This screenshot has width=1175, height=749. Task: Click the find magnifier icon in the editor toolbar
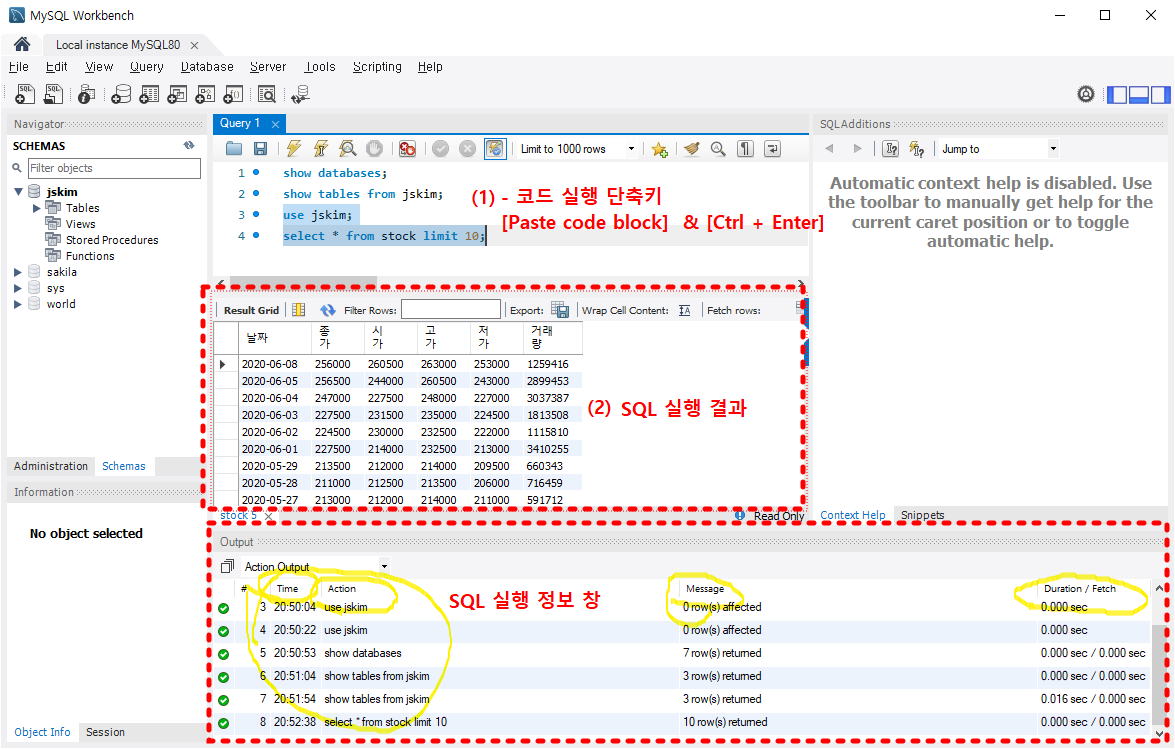(718, 149)
